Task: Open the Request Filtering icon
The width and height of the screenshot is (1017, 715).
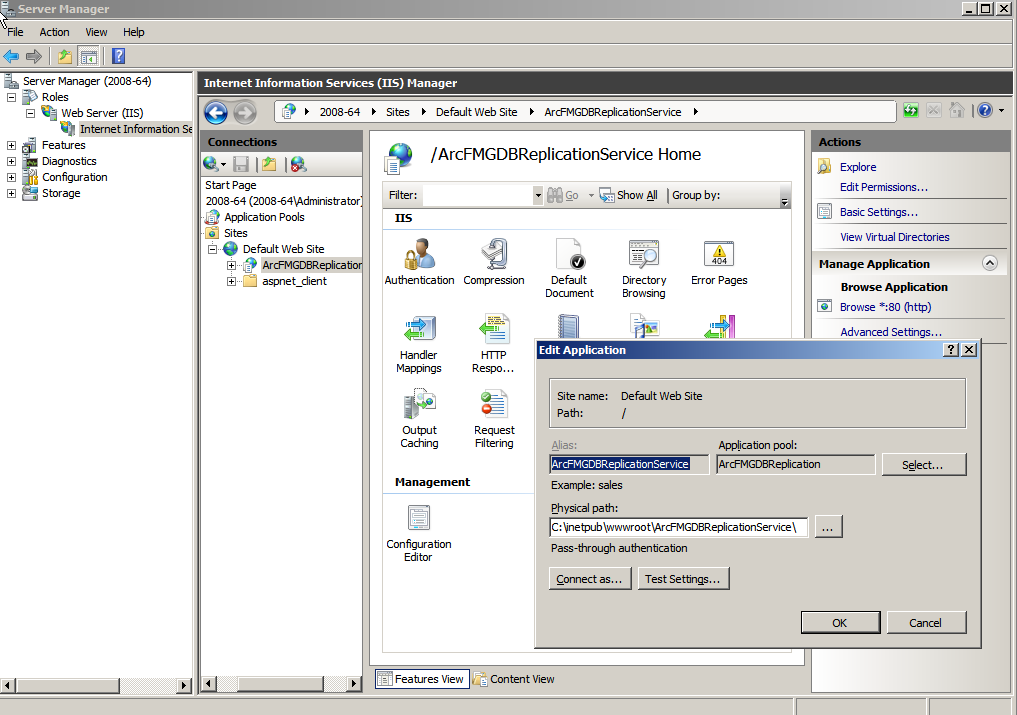Action: (494, 403)
